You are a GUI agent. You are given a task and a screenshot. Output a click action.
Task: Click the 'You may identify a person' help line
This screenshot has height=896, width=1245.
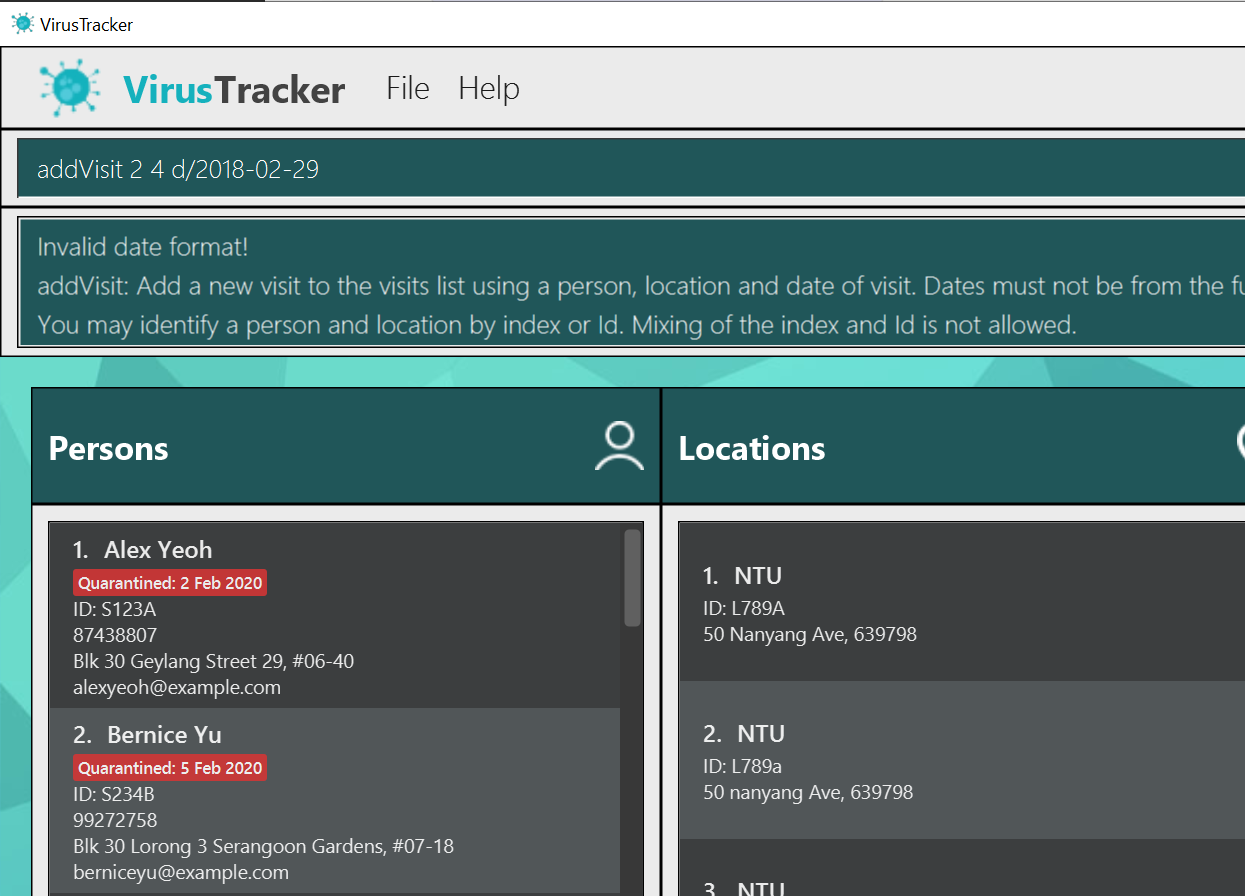557,325
